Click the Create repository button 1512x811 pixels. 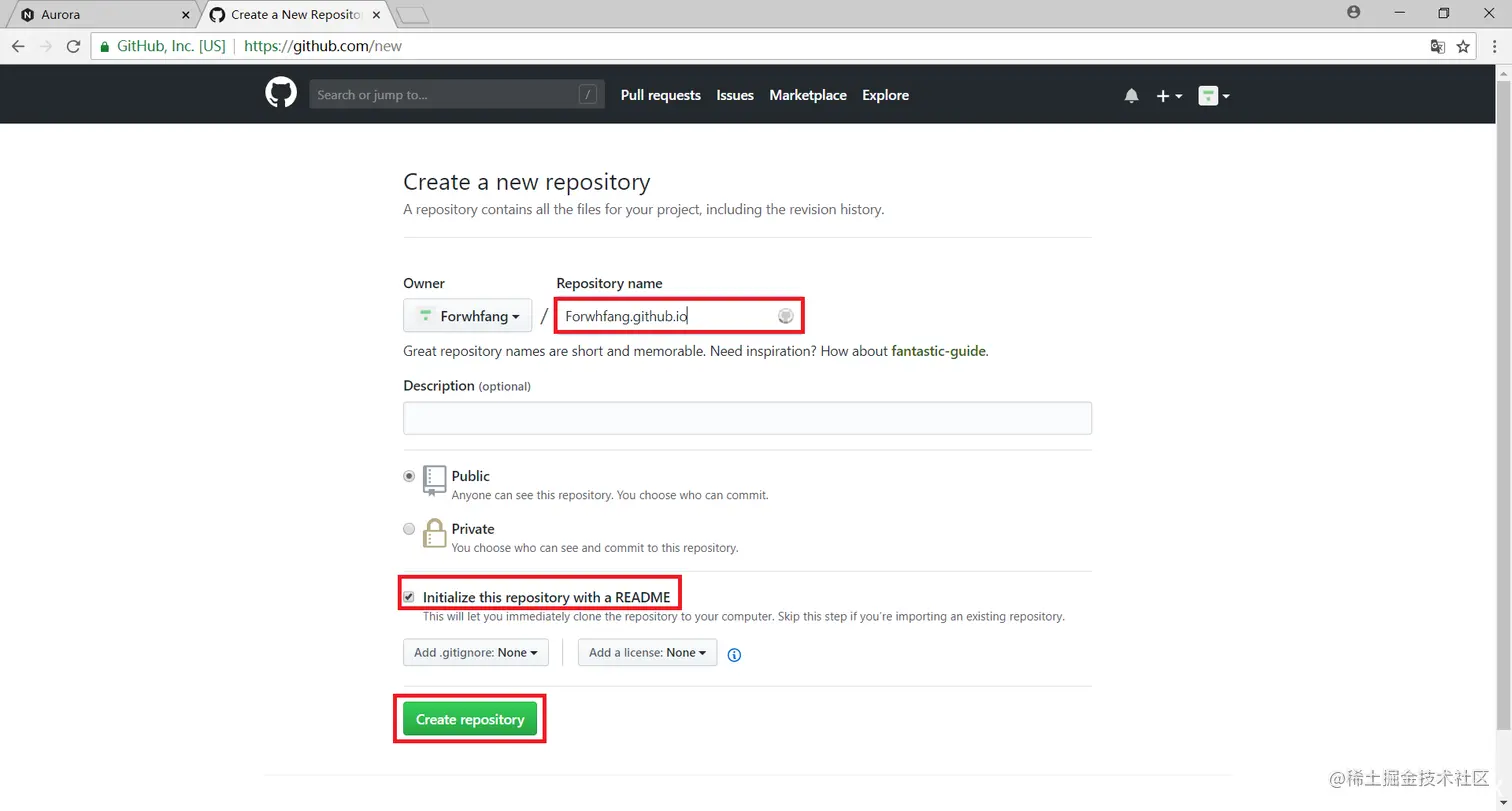pyautogui.click(x=470, y=719)
